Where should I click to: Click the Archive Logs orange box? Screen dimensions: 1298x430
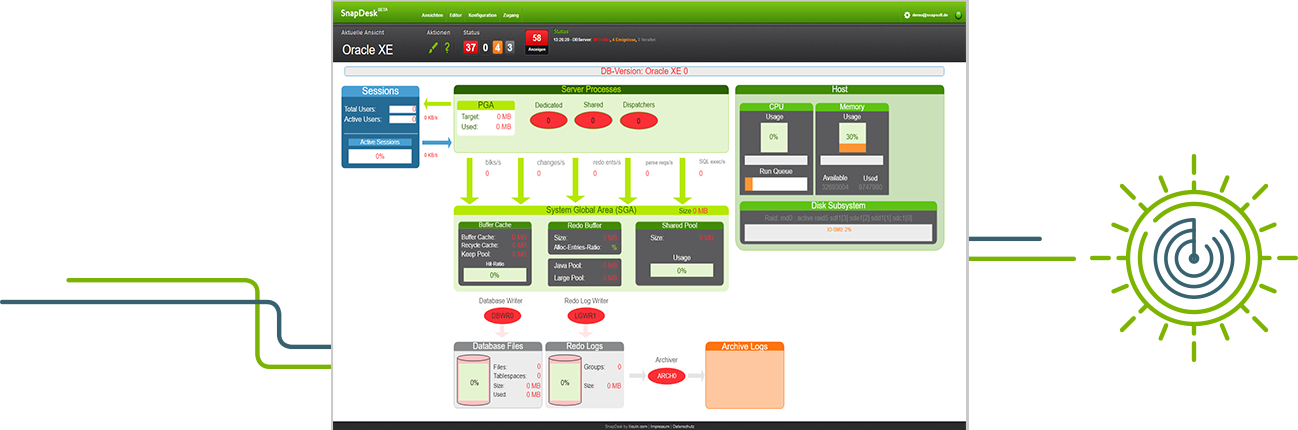744,375
